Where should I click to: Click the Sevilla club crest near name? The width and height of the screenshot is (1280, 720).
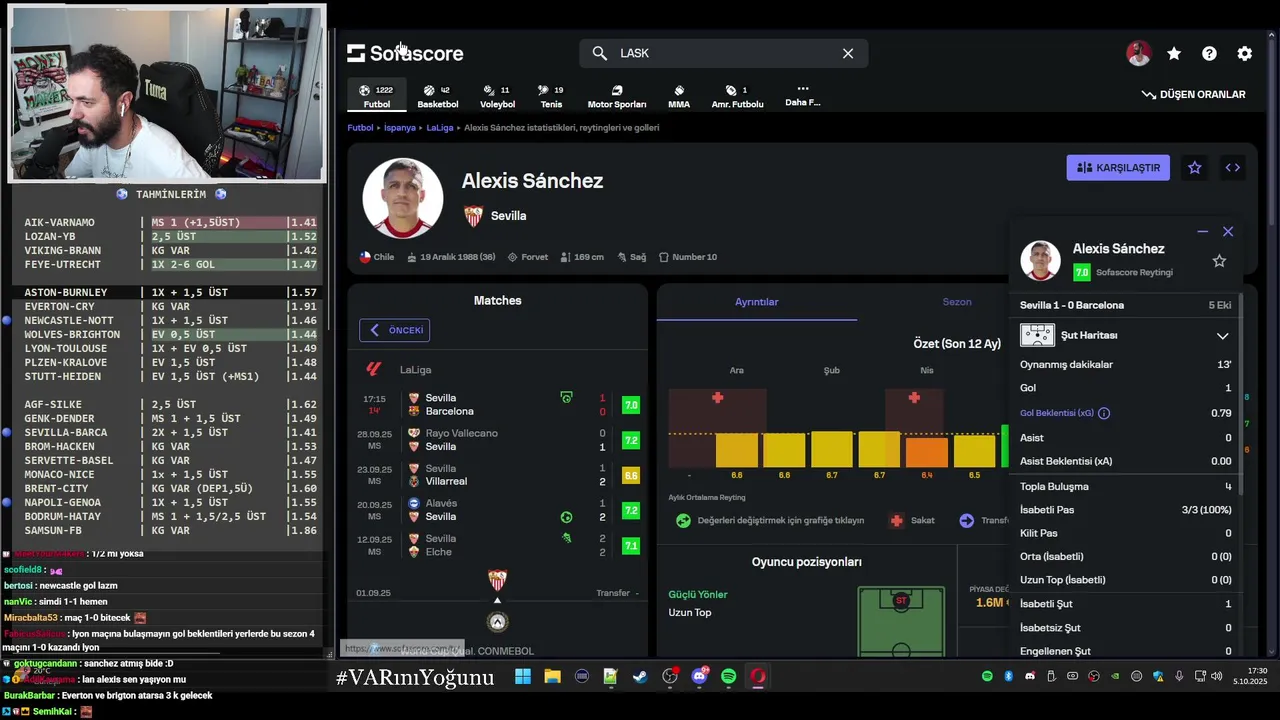(474, 216)
